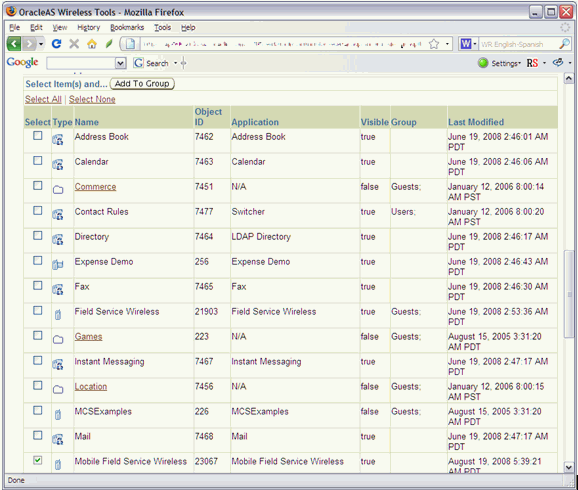Open the Google Search button dropdown arrow
The height and width of the screenshot is (490, 578).
point(175,63)
